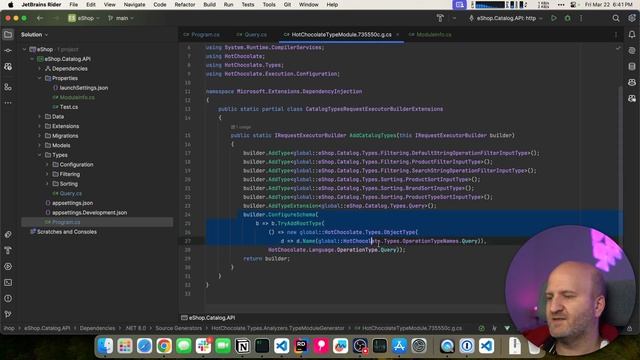Click the usages hint above AddCatalogTypes

pyautogui.click(x=241, y=127)
